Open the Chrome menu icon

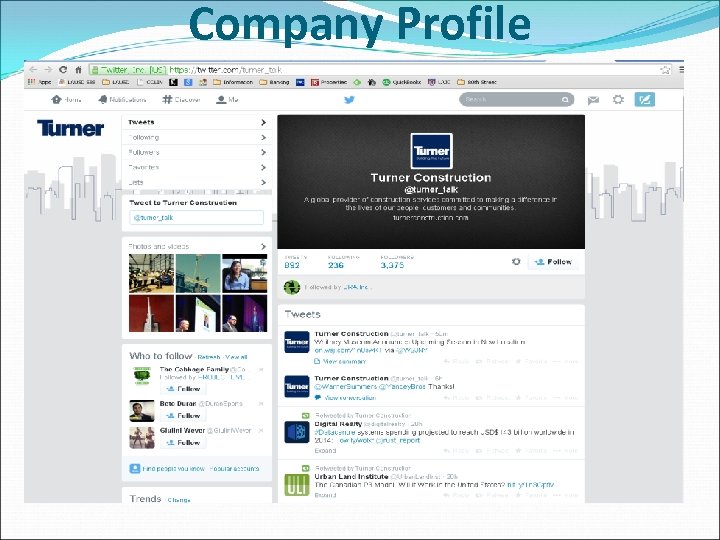(681, 70)
